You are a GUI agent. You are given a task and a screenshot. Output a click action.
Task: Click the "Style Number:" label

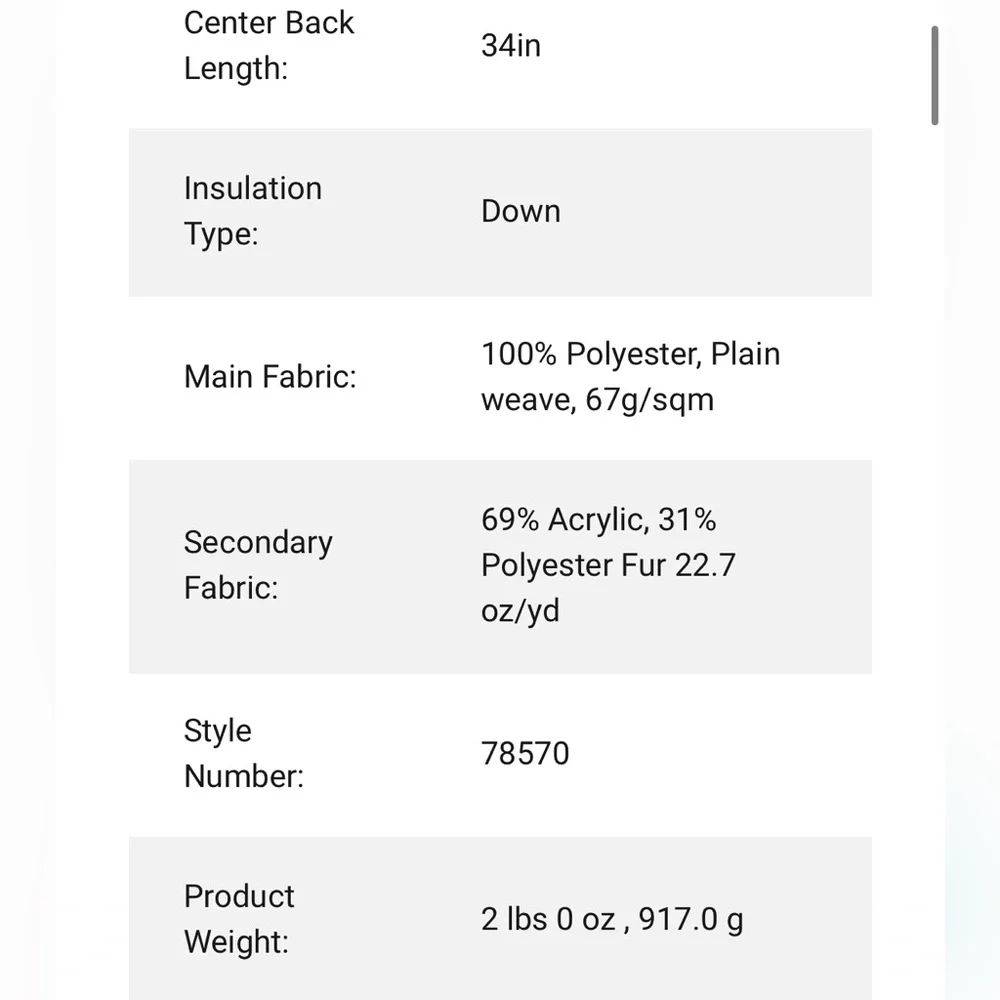[x=243, y=753]
